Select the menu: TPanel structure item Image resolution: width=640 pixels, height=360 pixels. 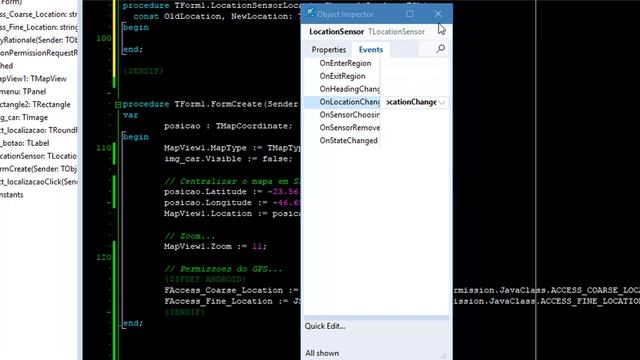[23, 92]
